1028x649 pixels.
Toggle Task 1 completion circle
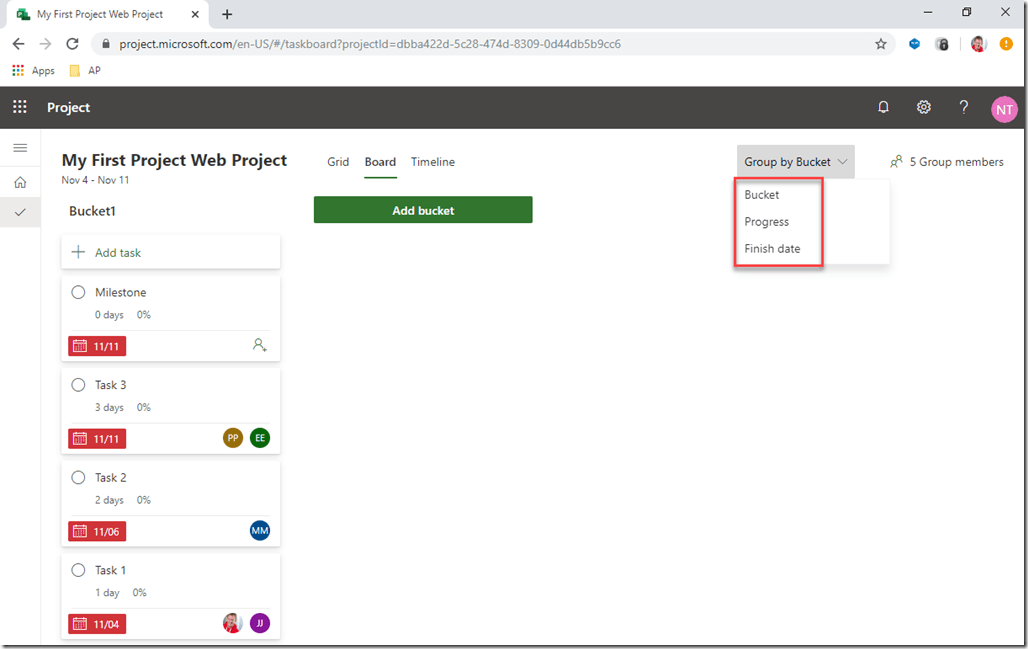point(78,570)
